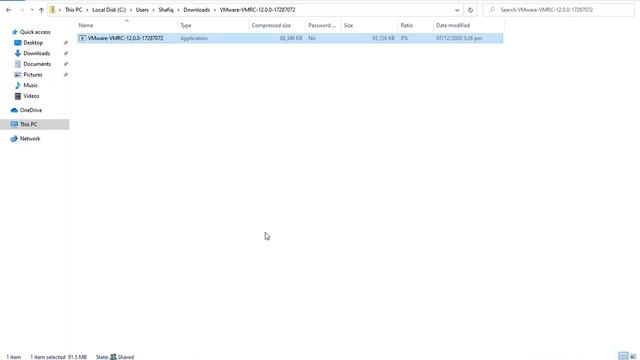Click the Documents icon in sidebar

(18, 64)
